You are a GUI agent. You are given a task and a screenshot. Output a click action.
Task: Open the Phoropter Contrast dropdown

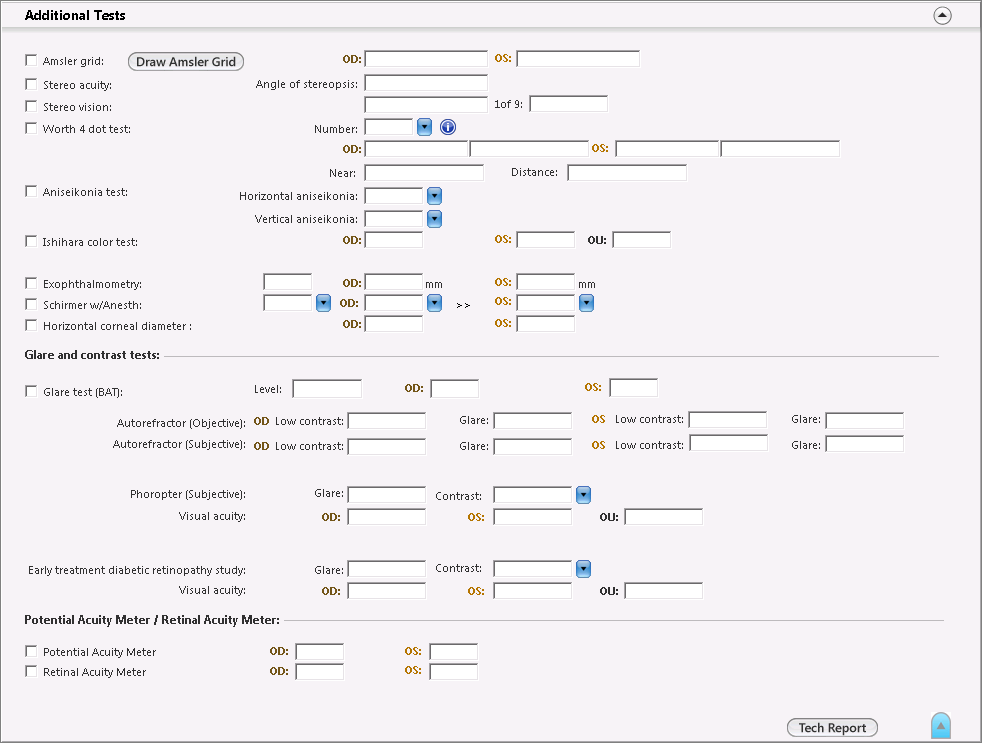tap(583, 495)
